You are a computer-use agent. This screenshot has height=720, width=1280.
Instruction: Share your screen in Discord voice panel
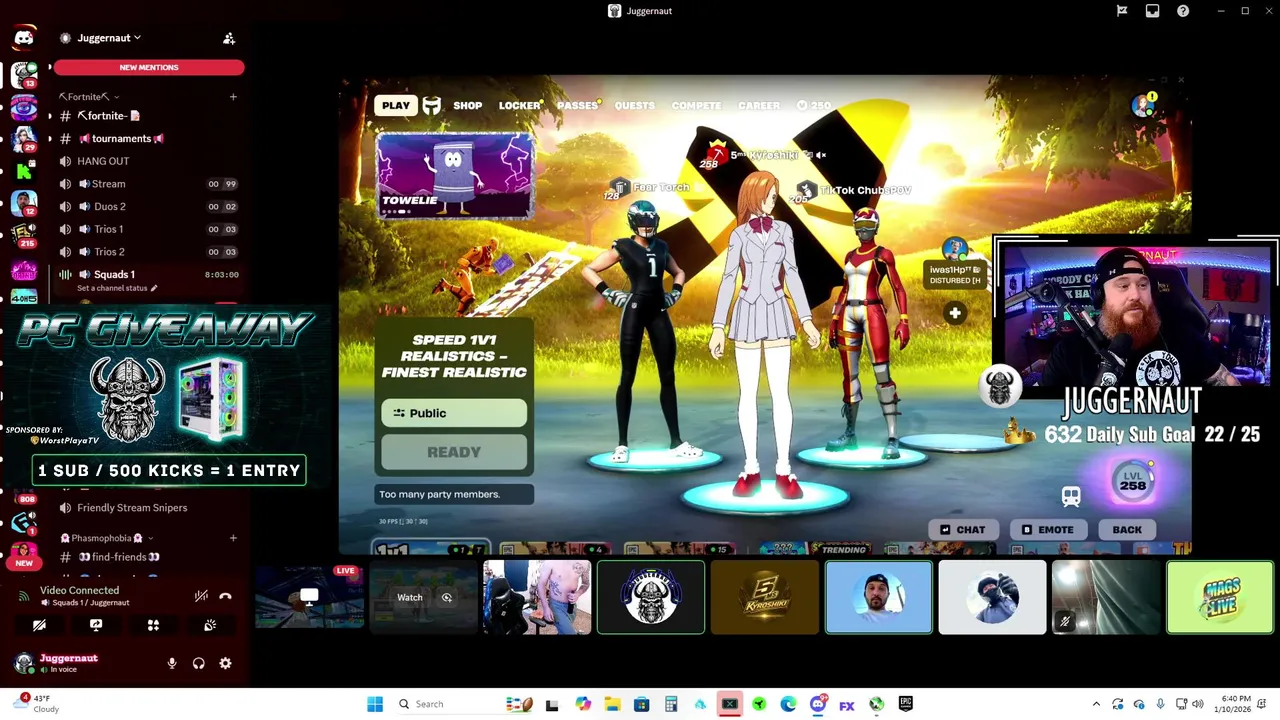pyautogui.click(x=96, y=625)
